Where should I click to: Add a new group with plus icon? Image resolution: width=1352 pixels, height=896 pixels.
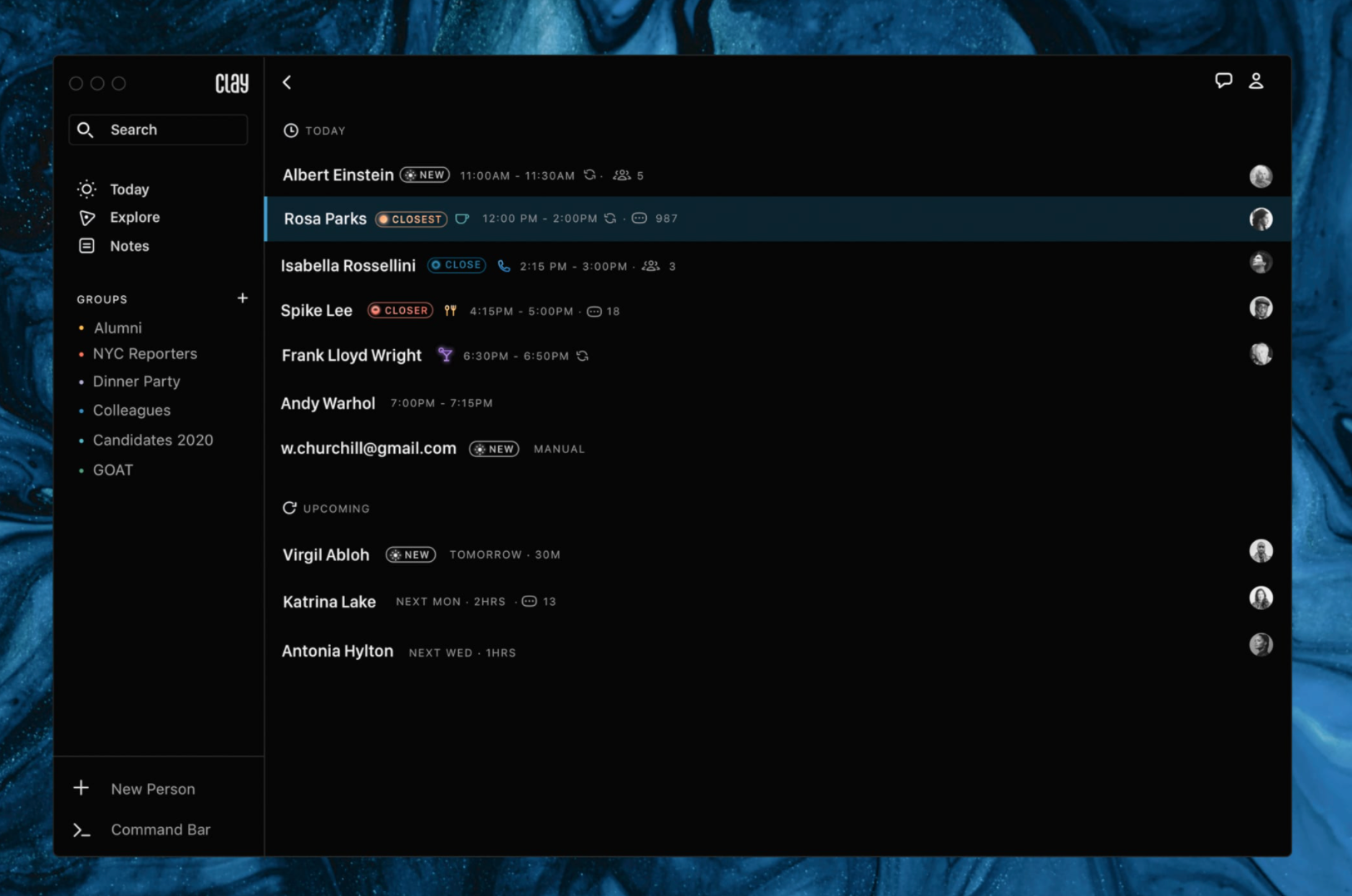pyautogui.click(x=242, y=298)
